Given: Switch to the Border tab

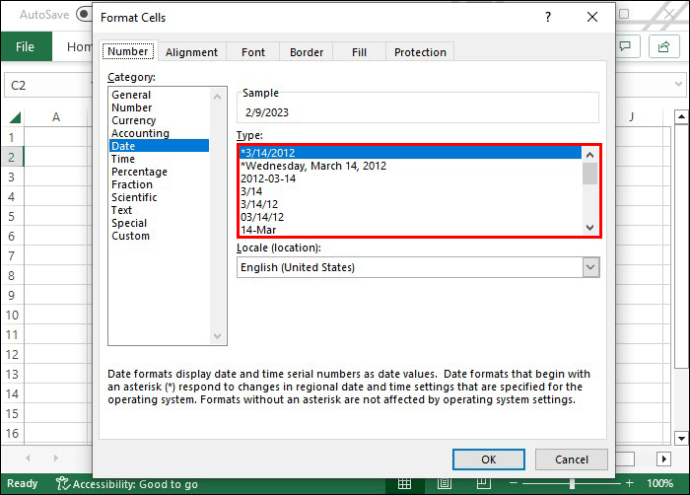Looking at the screenshot, I should (x=306, y=52).
